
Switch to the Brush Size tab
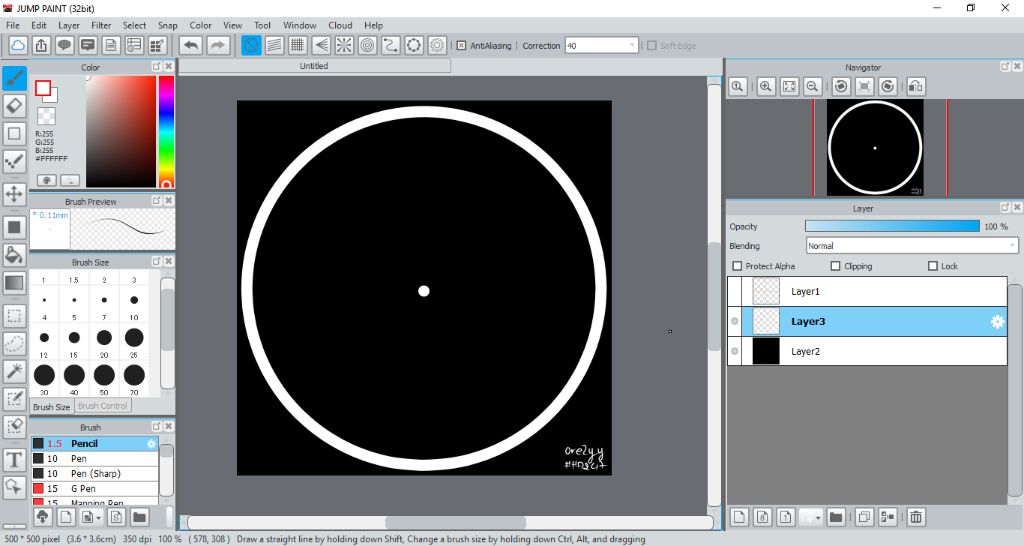[52, 406]
